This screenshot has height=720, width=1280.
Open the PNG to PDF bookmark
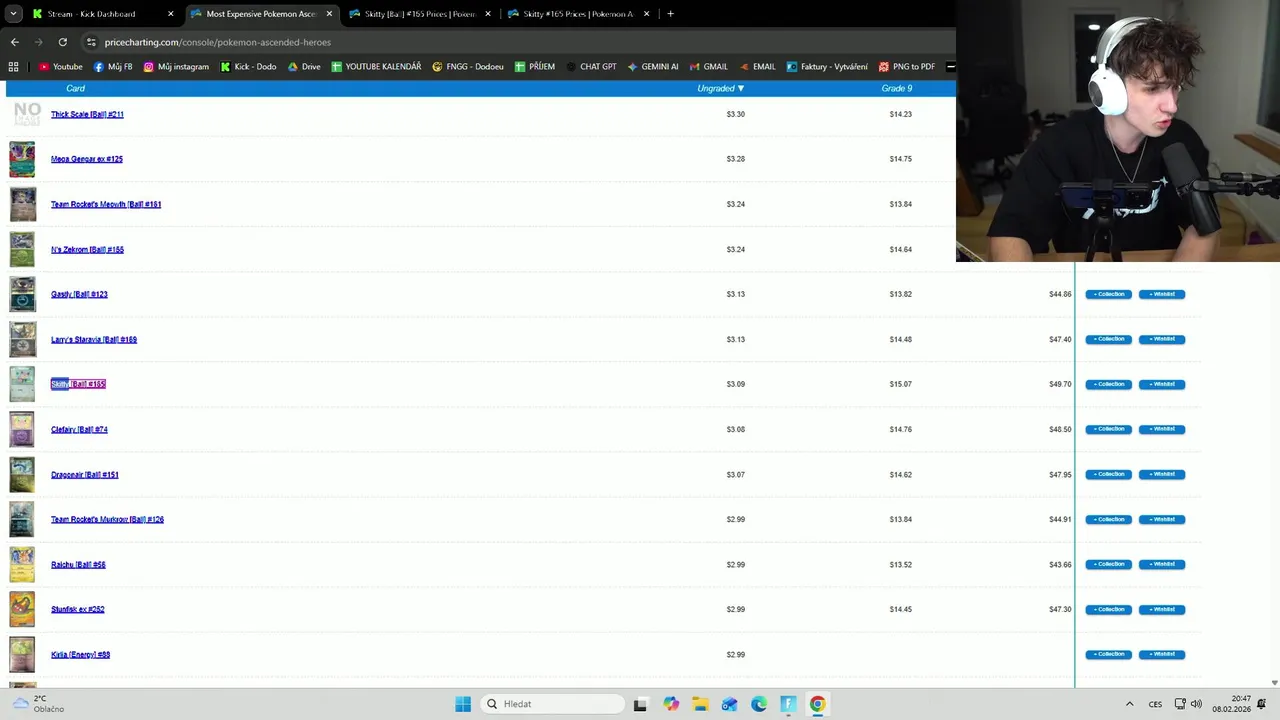(907, 67)
